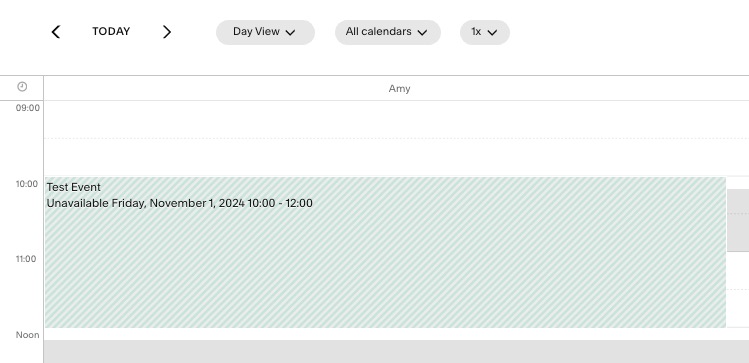Click the Noon time label
Viewport: 749px width, 363px height.
tap(28, 335)
